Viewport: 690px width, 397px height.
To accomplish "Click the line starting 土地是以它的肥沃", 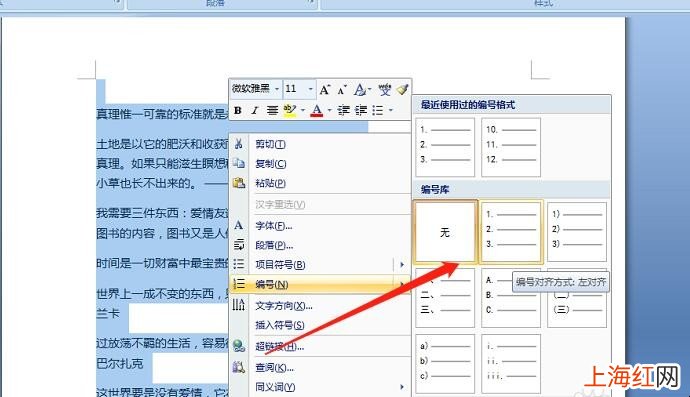I will point(162,144).
